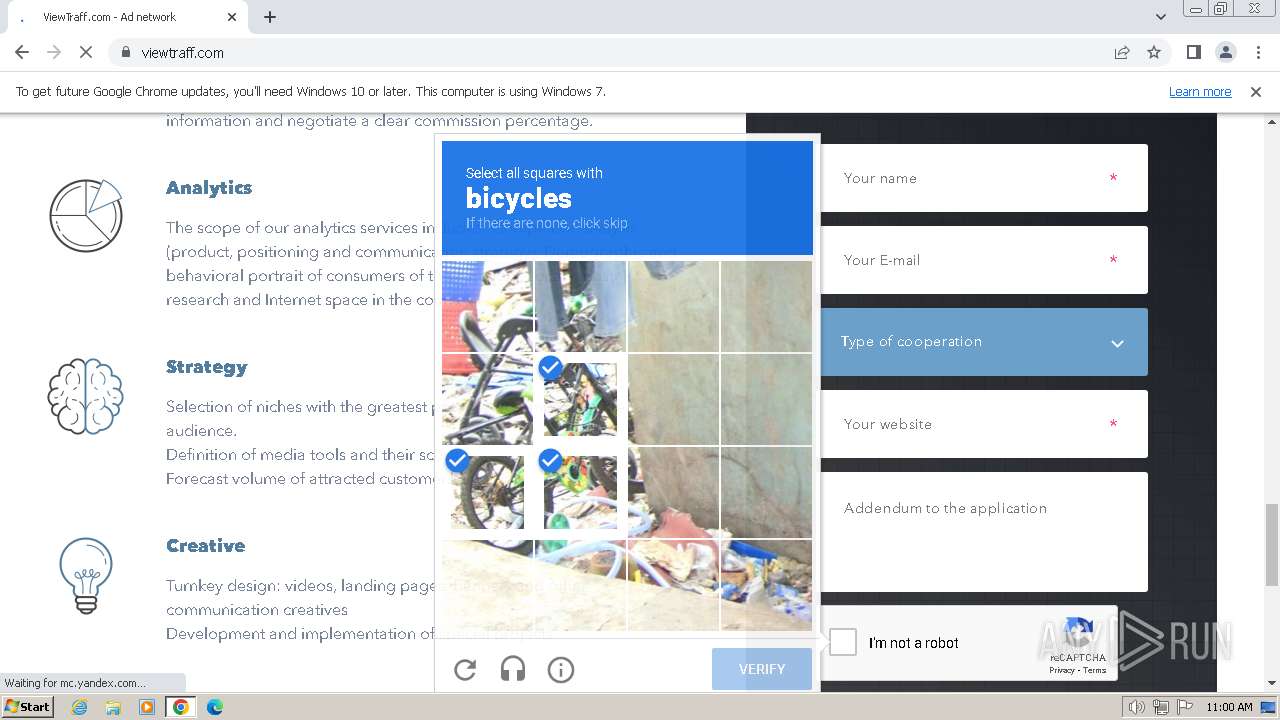Open the Windows Start menu

(28, 707)
